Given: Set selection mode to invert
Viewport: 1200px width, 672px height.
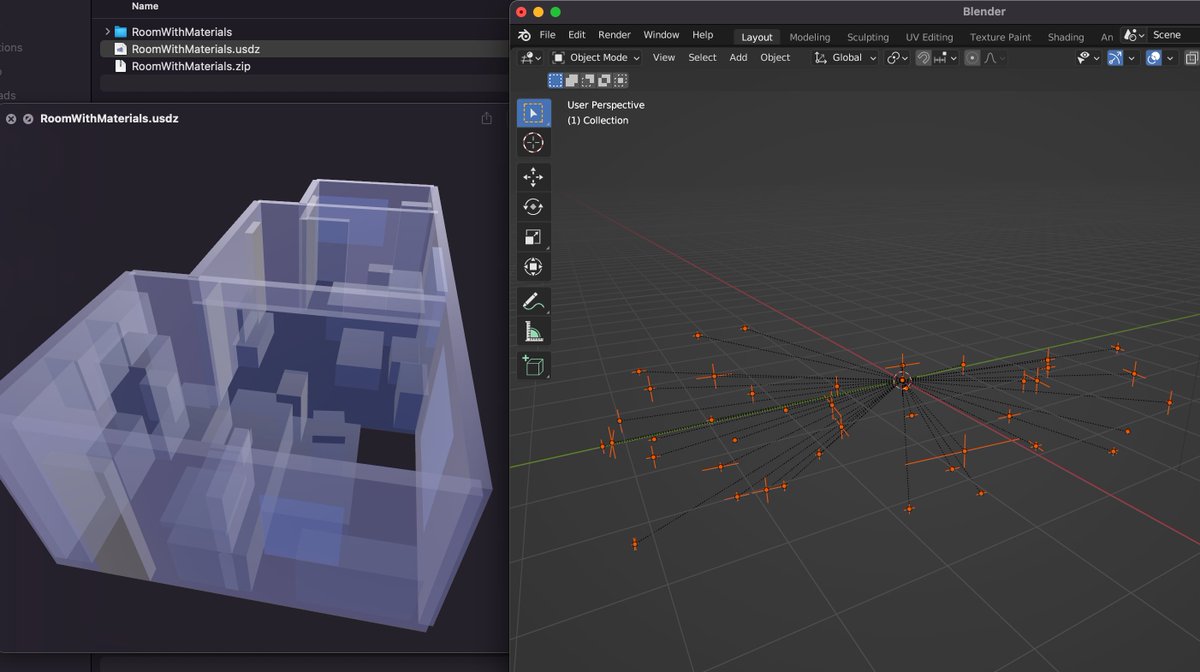Looking at the screenshot, I should (x=603, y=80).
